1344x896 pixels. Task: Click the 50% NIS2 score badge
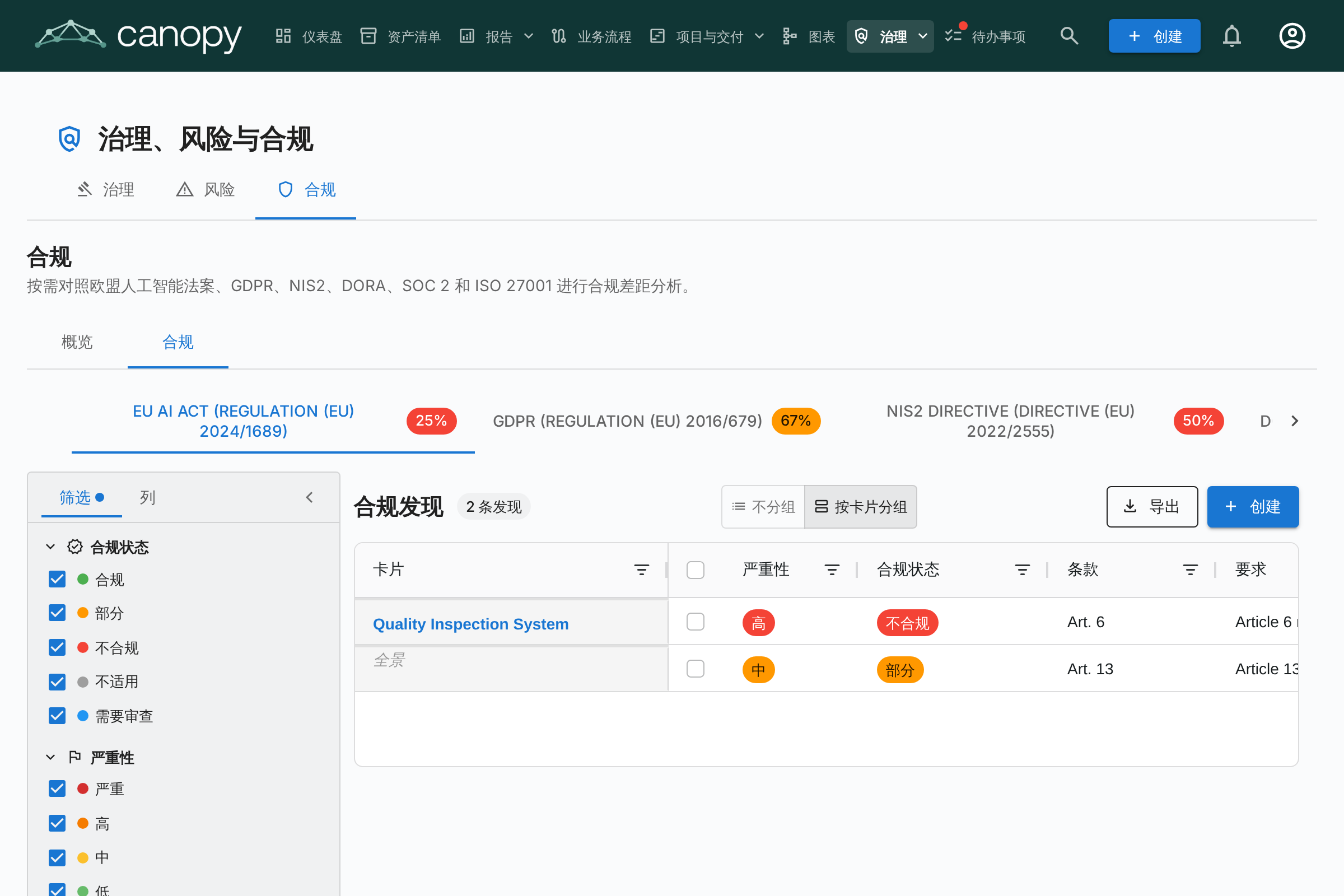(x=1198, y=421)
